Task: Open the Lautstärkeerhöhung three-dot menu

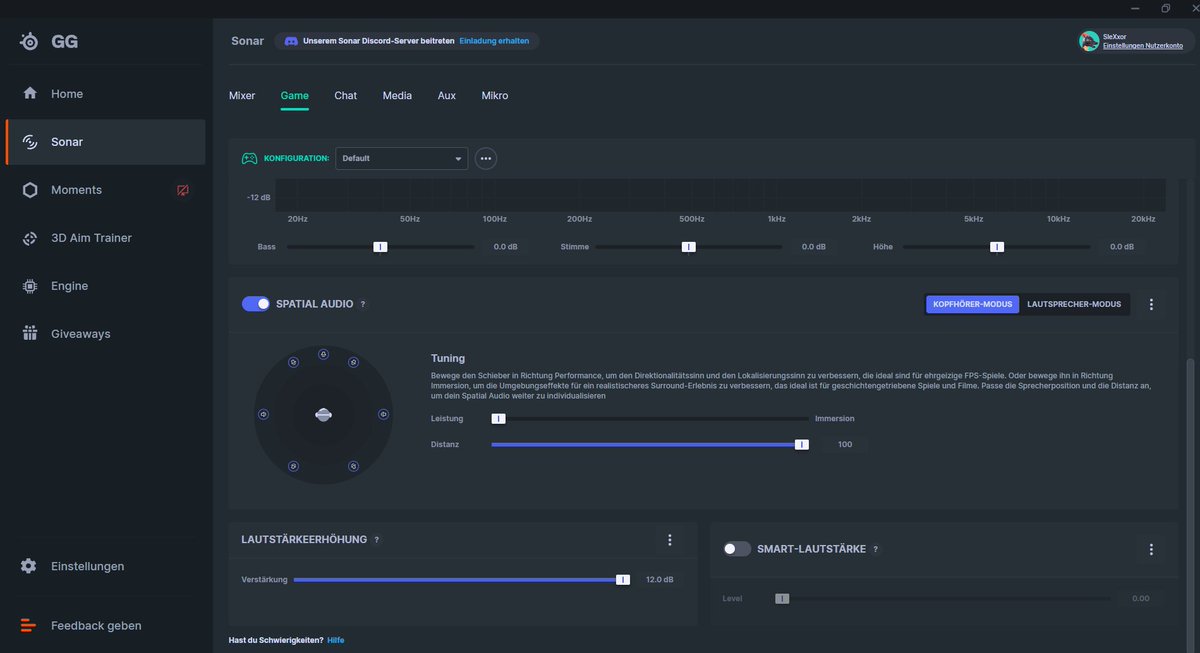Action: click(670, 540)
